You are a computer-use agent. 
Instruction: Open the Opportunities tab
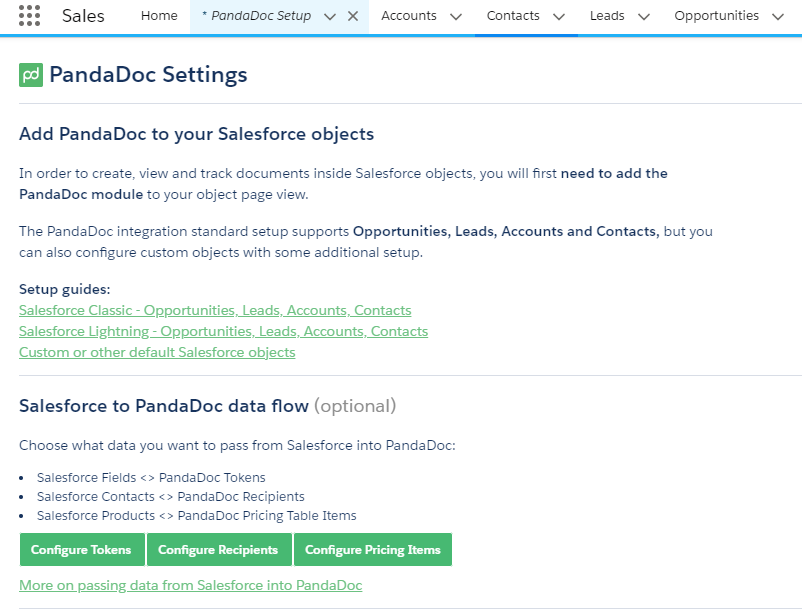click(x=716, y=16)
